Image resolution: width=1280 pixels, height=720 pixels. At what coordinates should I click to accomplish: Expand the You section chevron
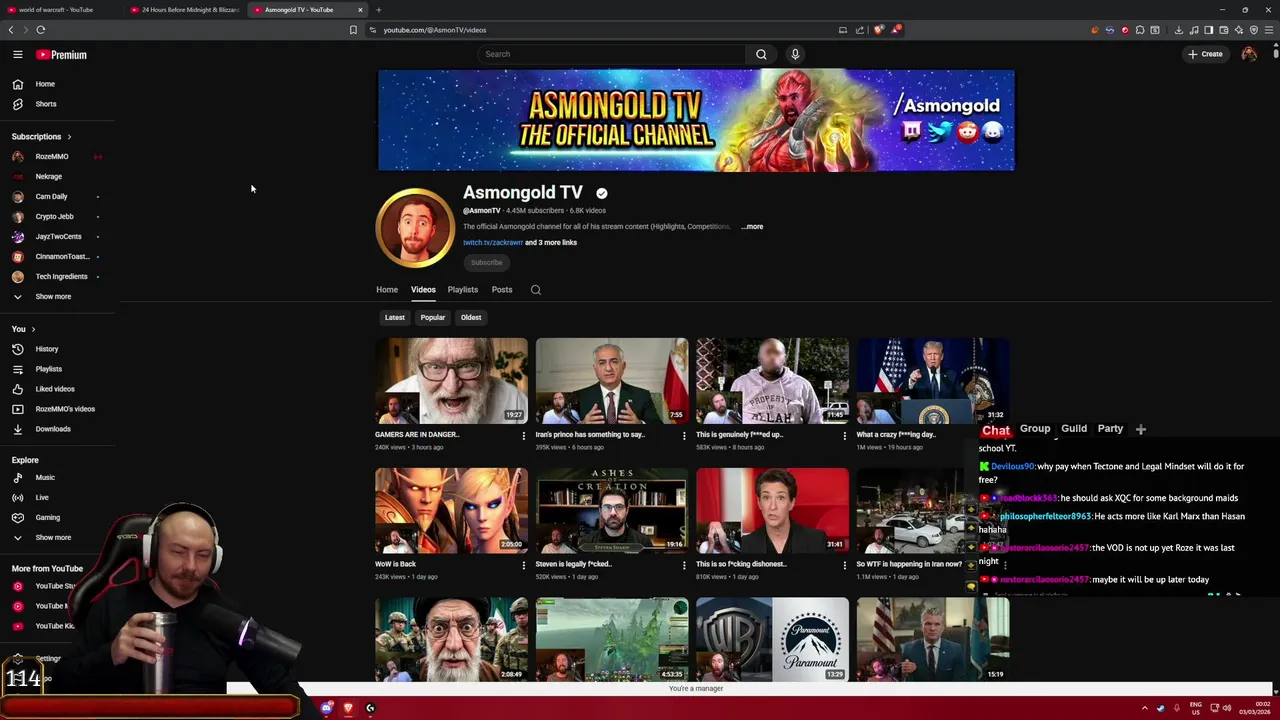(x=33, y=329)
